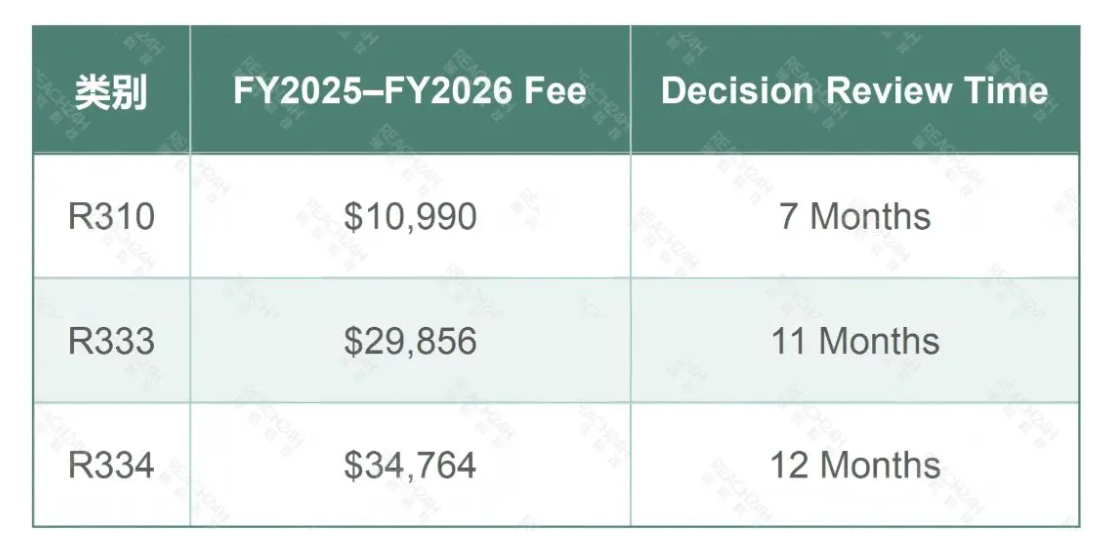Viewport: 1111px width, 548px height.
Task: Click the 11 Months review time cell
Action: click(855, 340)
